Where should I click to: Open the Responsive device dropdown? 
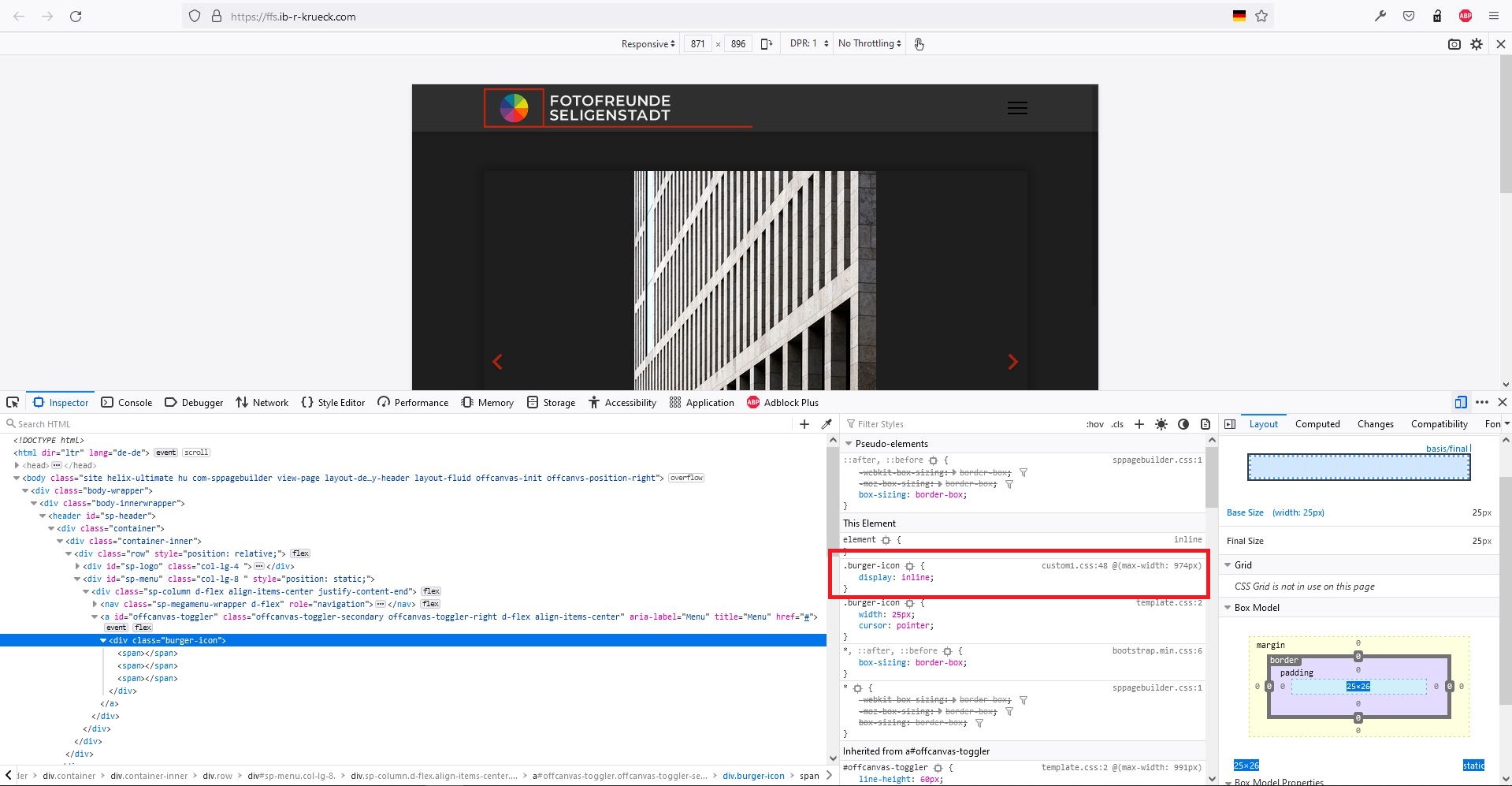[x=648, y=44]
